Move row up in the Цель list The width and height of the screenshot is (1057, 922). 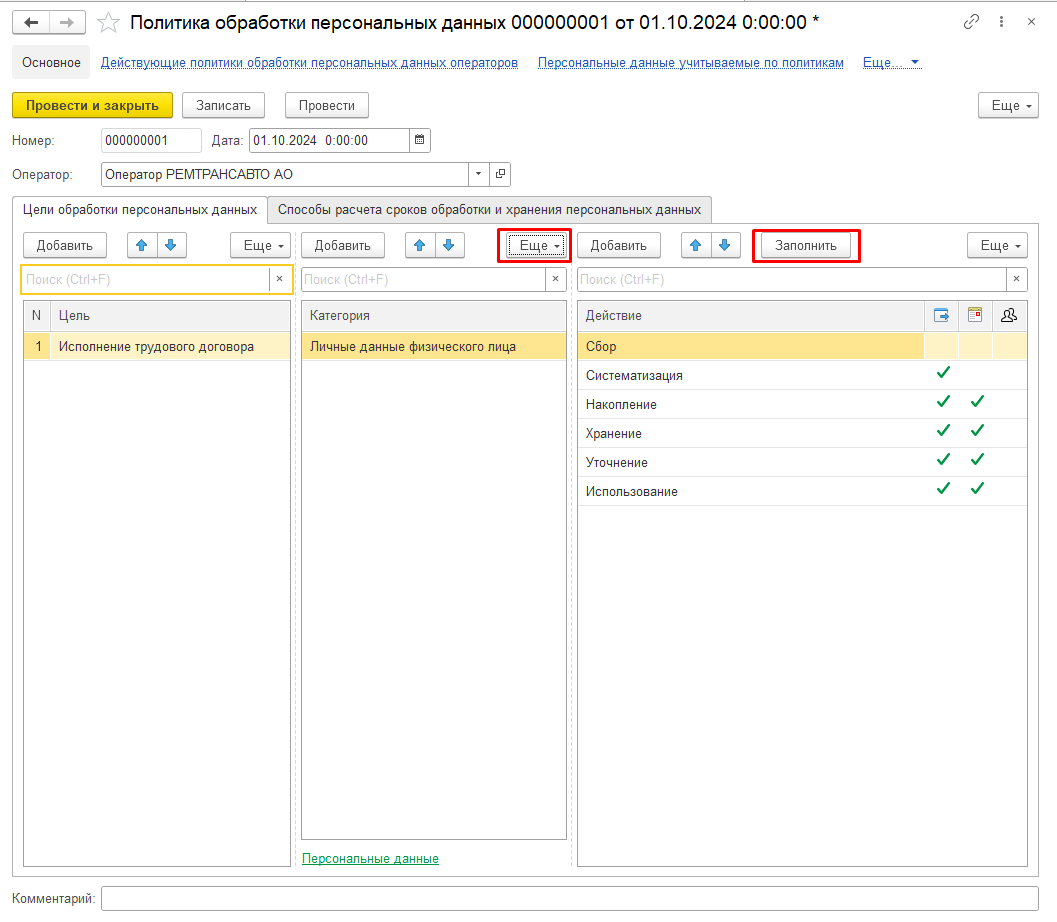tap(141, 245)
